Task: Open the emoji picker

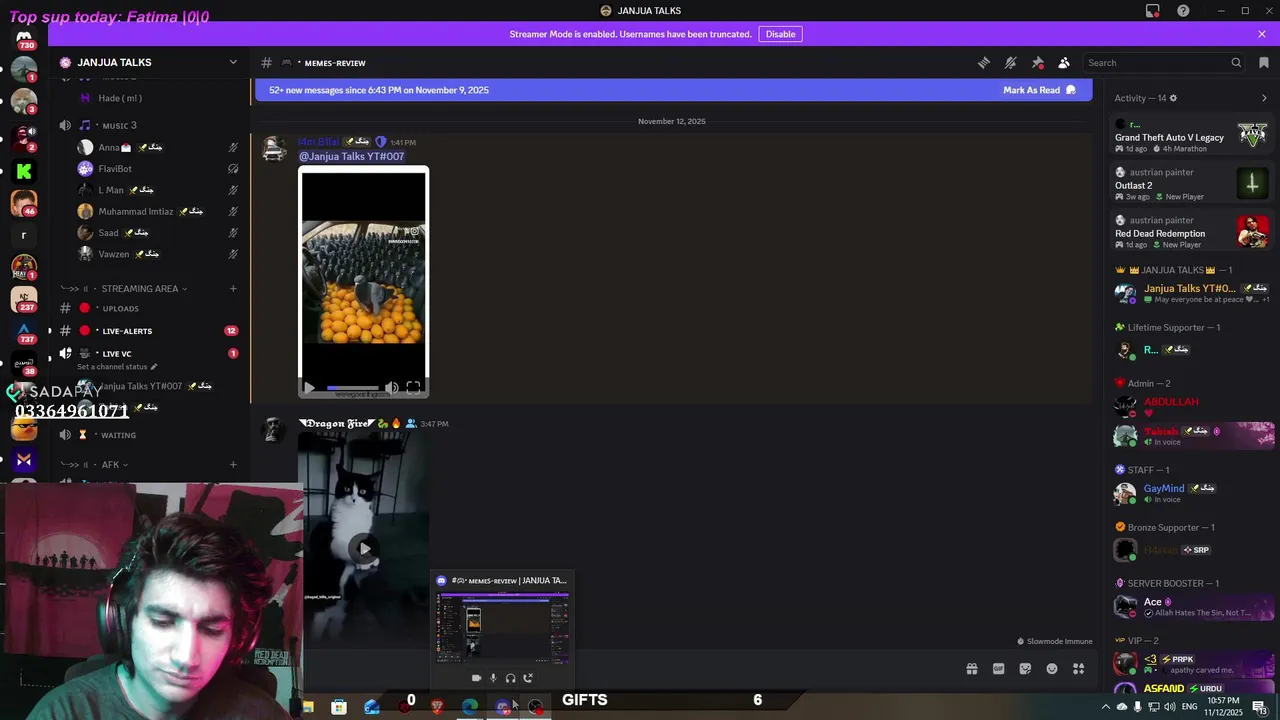Action: (x=1052, y=669)
